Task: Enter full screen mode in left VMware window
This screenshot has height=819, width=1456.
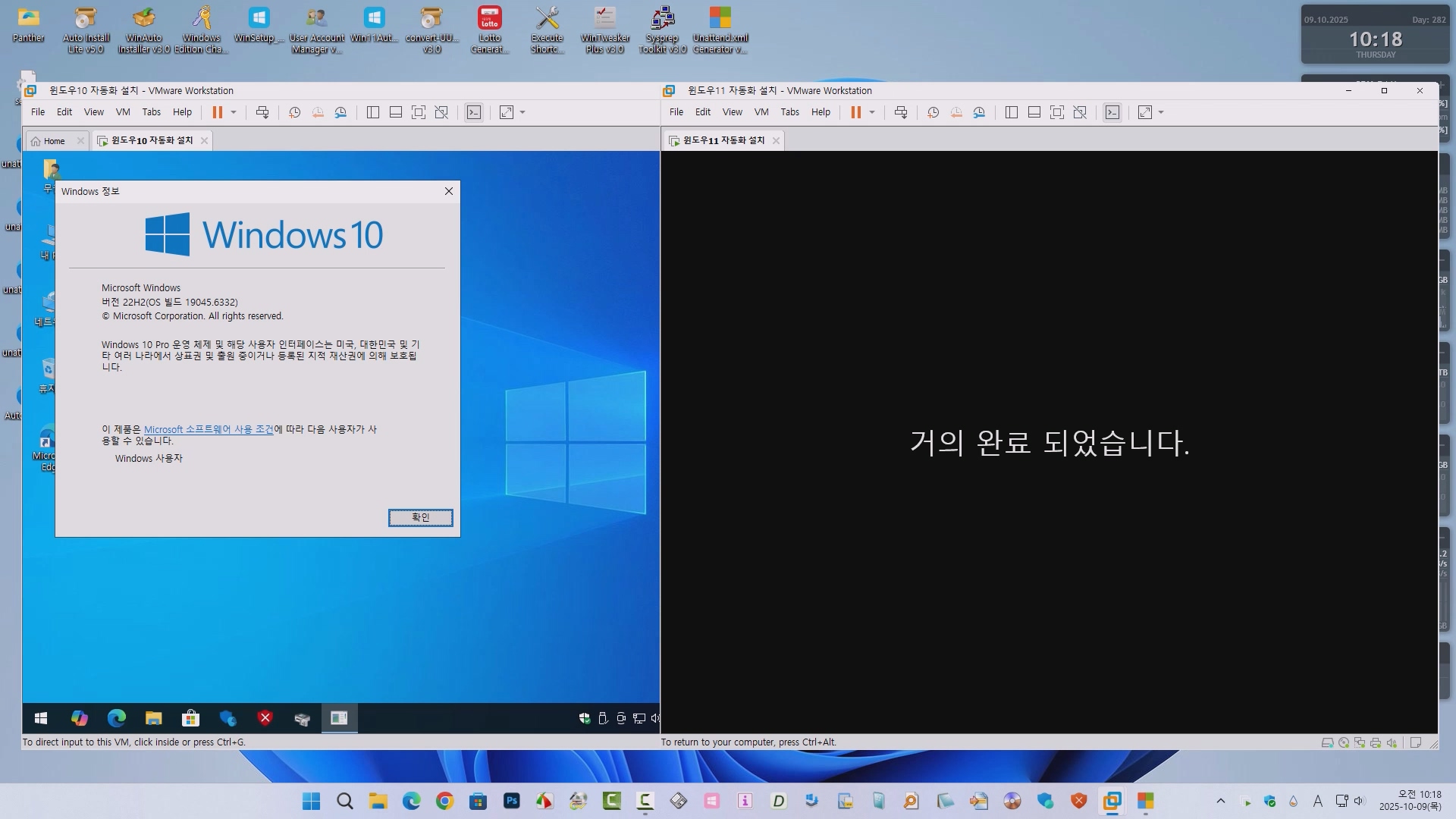Action: pos(418,112)
